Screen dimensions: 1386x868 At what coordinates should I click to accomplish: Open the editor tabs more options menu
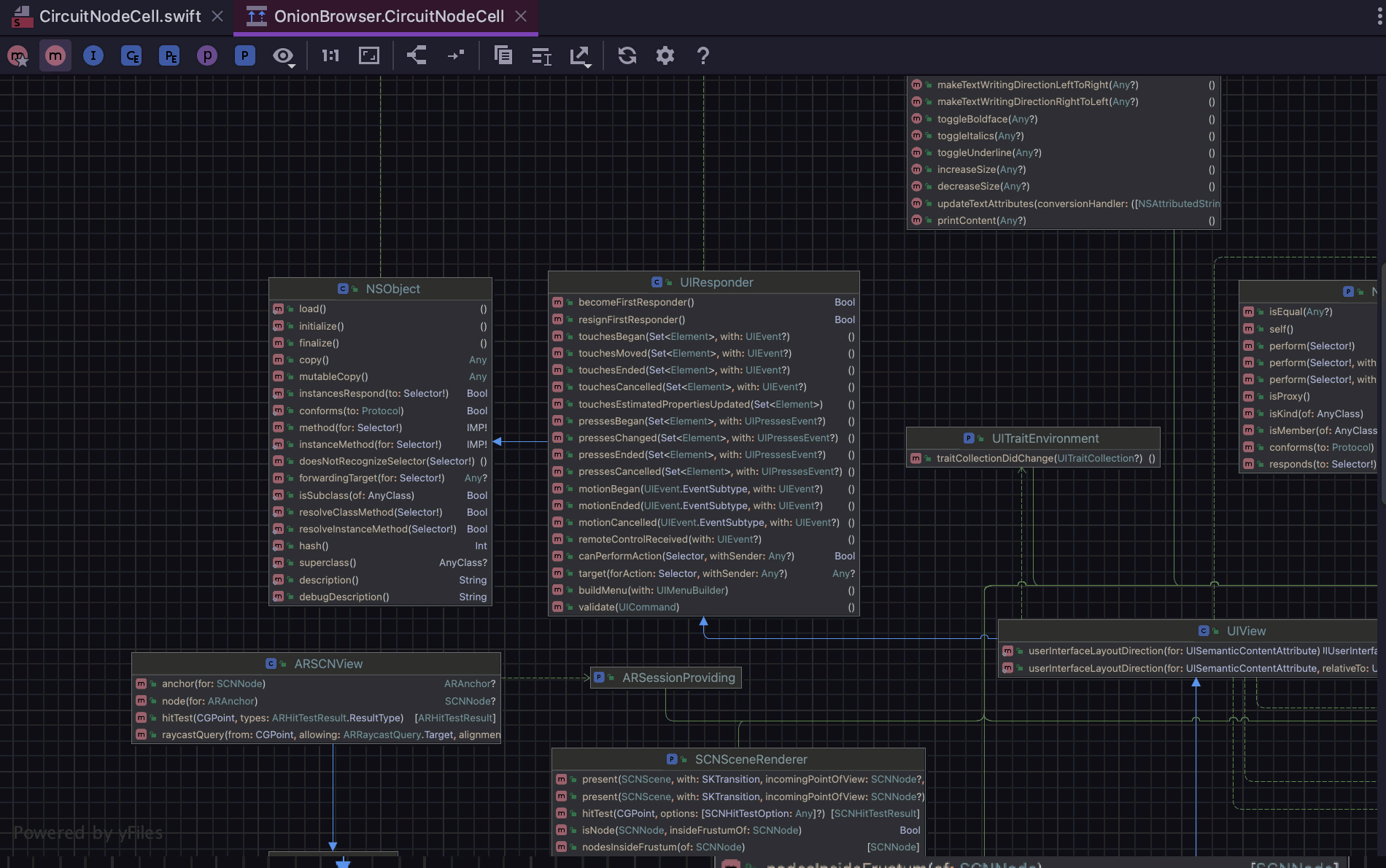pos(1379,16)
